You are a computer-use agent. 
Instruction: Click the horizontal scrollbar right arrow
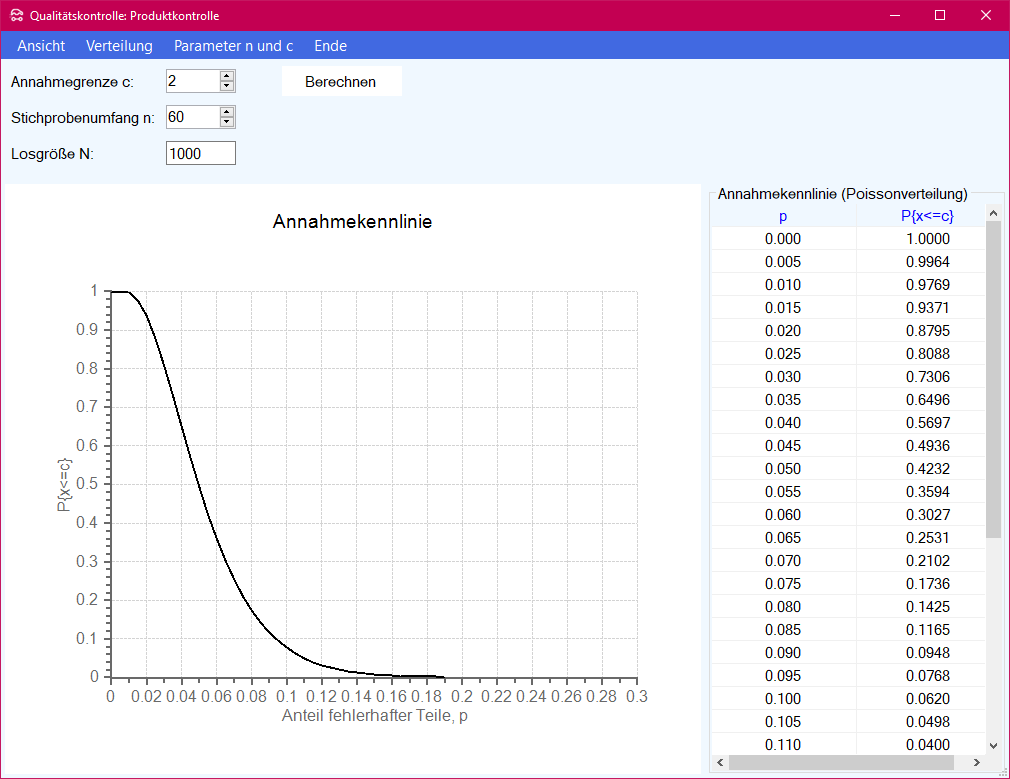coord(977,763)
